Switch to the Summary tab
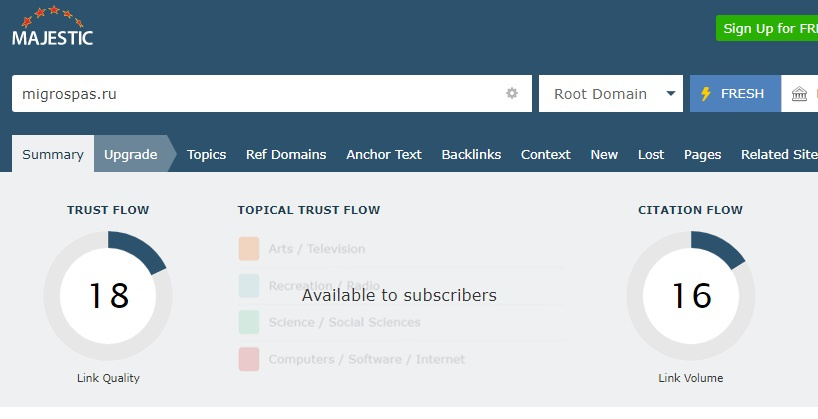This screenshot has height=419, width=818. tap(53, 154)
